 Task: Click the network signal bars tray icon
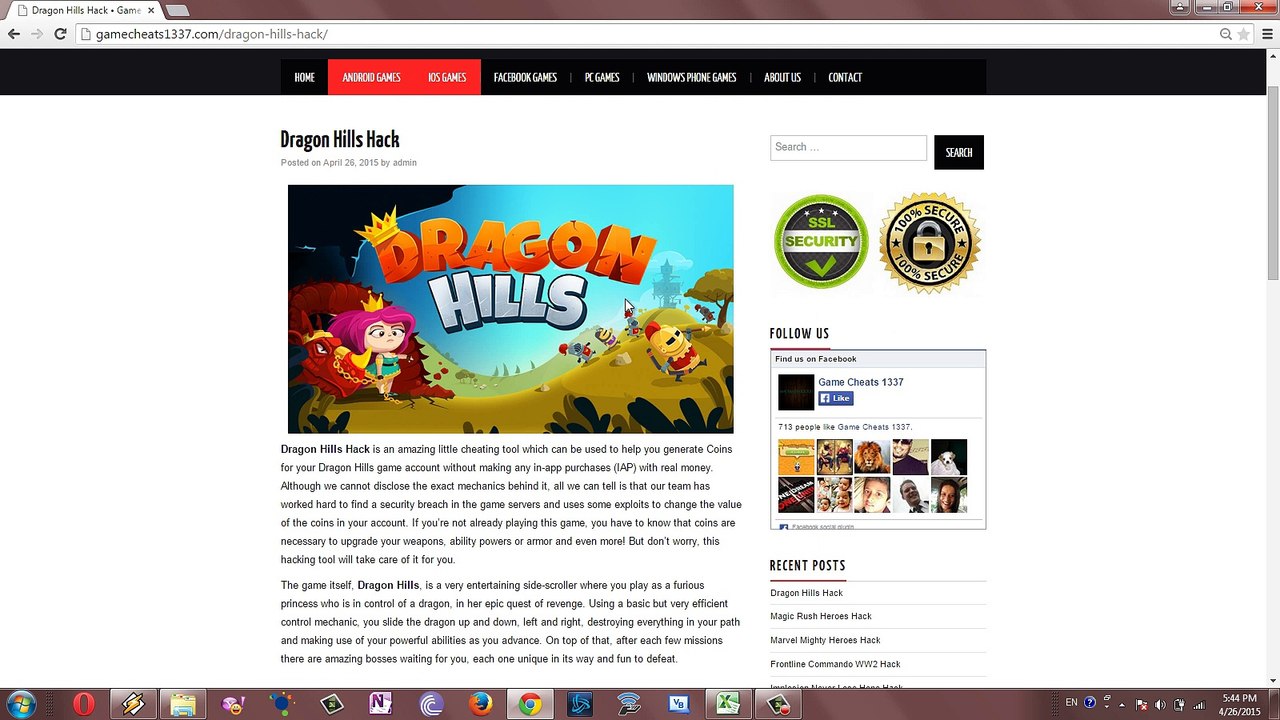click(1198, 704)
